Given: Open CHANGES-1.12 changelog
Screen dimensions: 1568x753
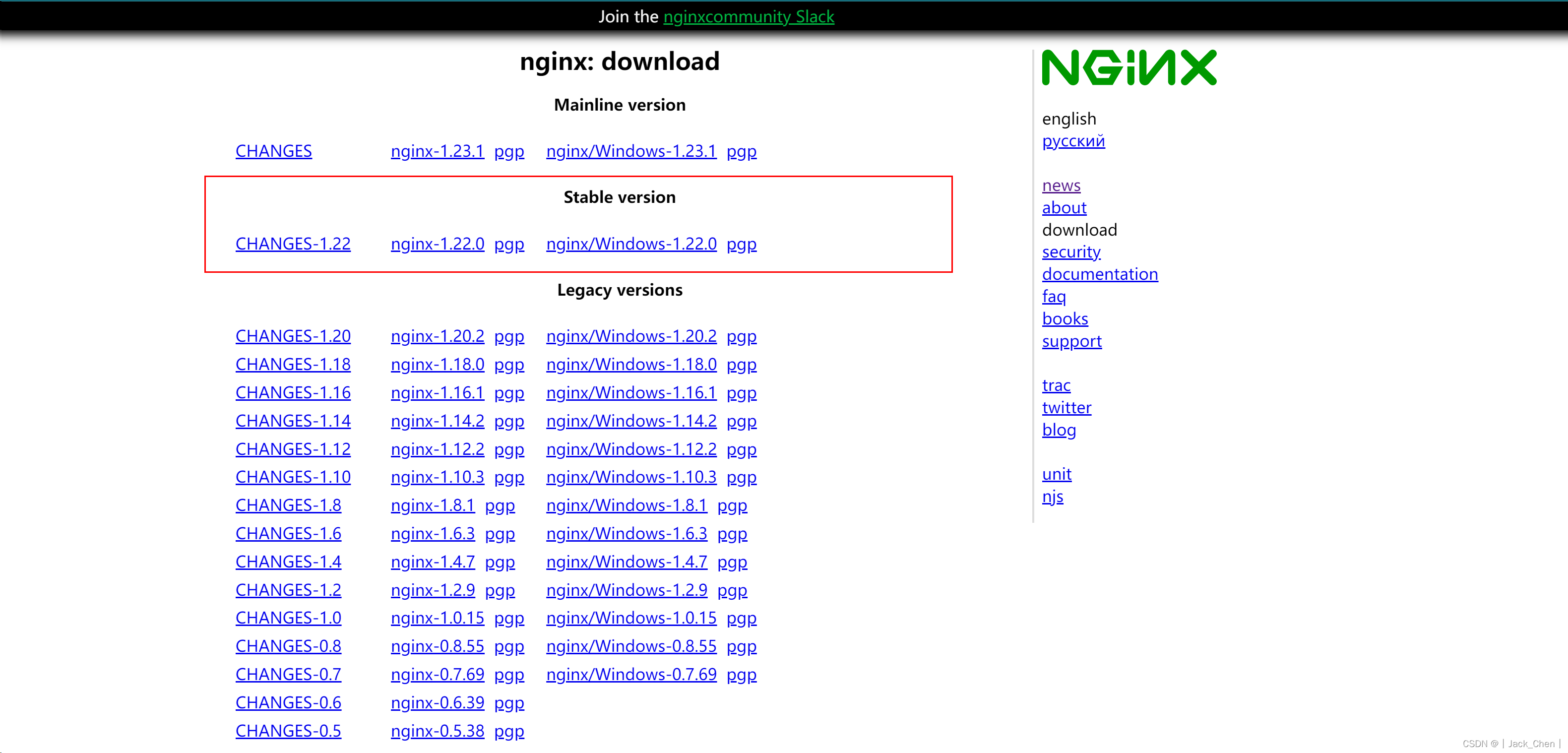Looking at the screenshot, I should [x=293, y=448].
